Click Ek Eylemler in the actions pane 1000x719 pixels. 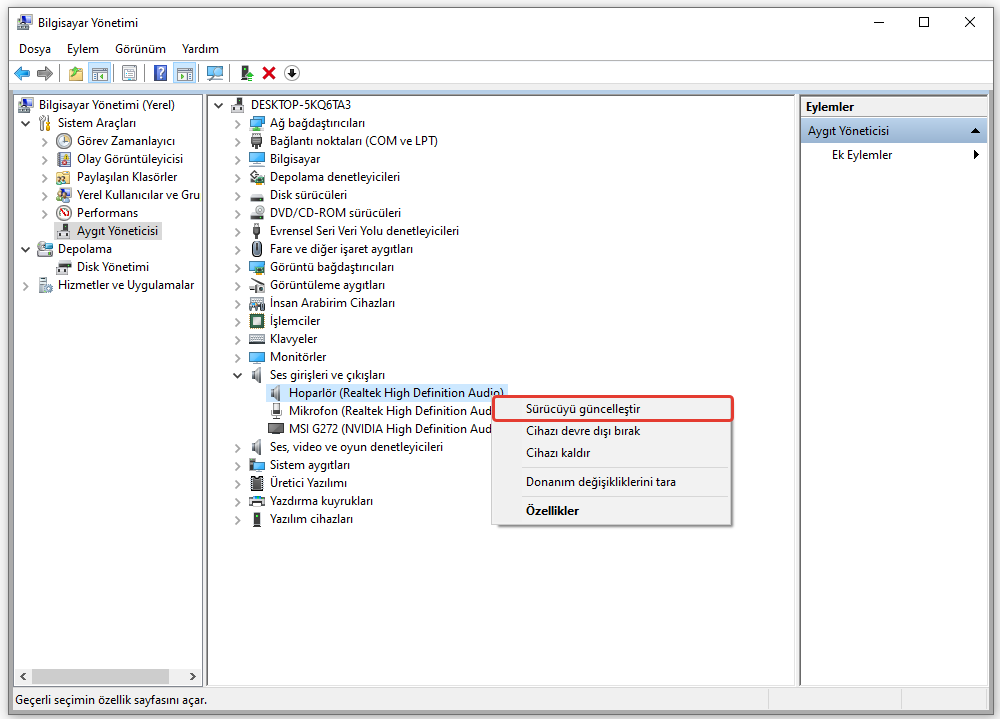pos(862,155)
